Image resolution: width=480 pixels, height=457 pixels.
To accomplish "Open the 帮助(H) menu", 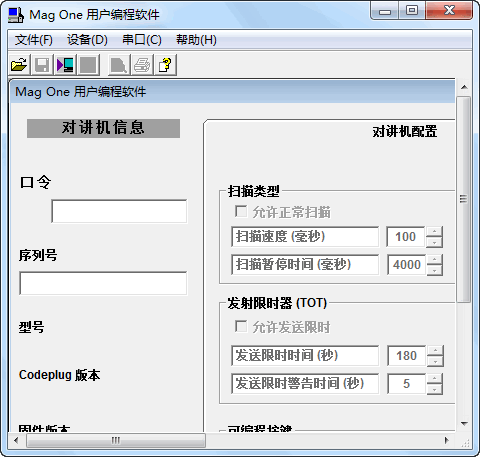I will (x=196, y=40).
